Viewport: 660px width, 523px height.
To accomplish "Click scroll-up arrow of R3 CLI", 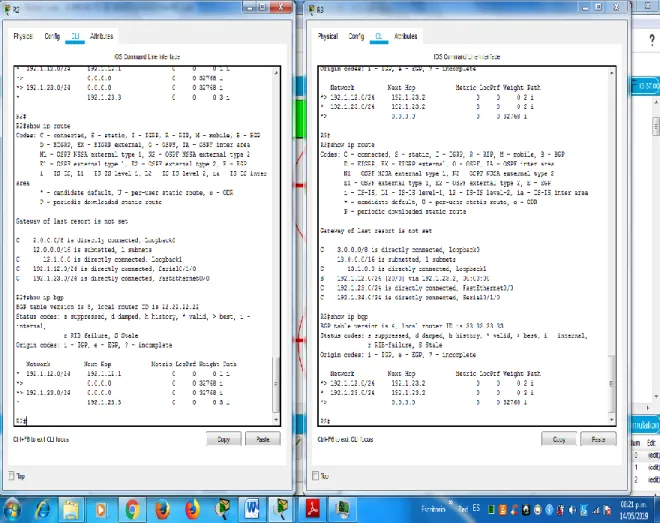I will click(x=611, y=72).
